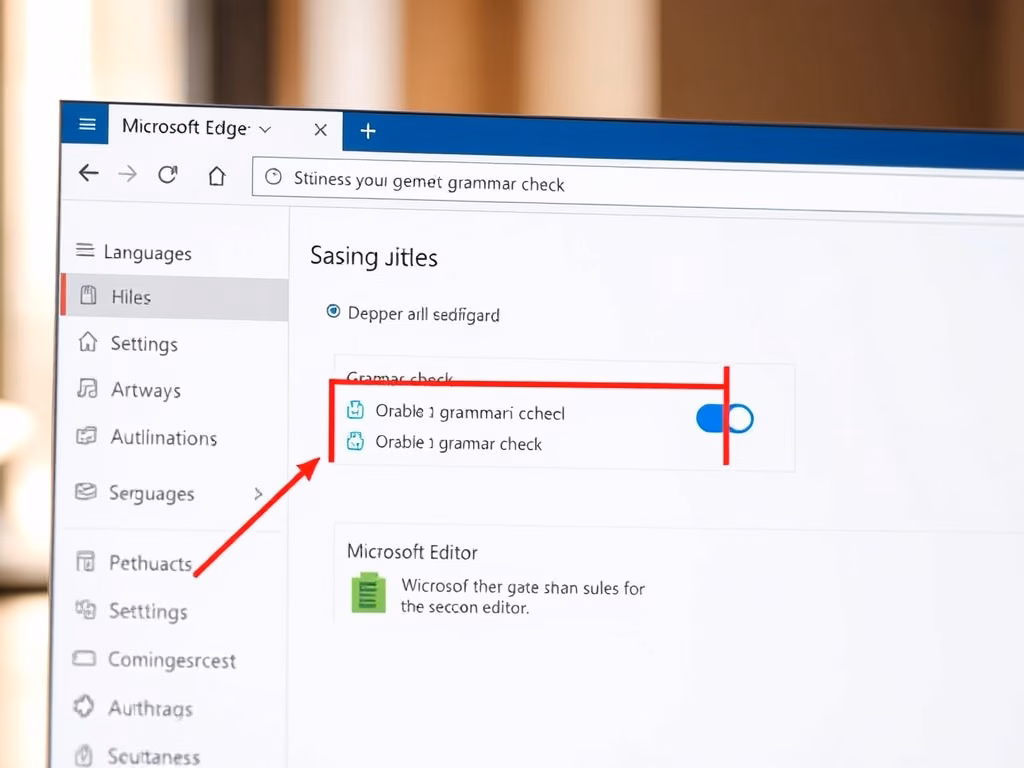This screenshot has height=768, width=1024.
Task: Click the icon beside Orable gramar check
Action: 355,441
